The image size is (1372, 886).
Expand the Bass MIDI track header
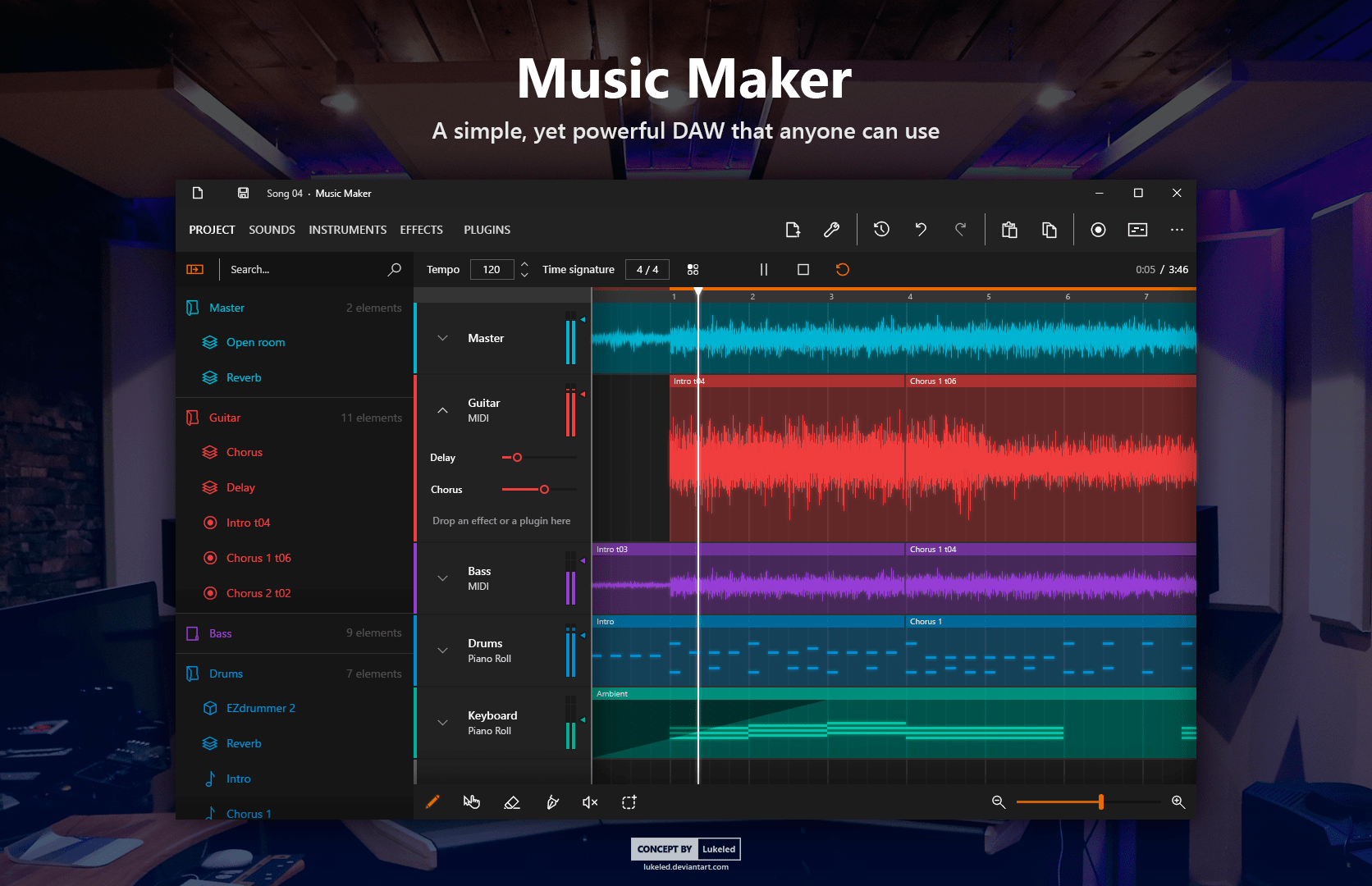[x=442, y=578]
